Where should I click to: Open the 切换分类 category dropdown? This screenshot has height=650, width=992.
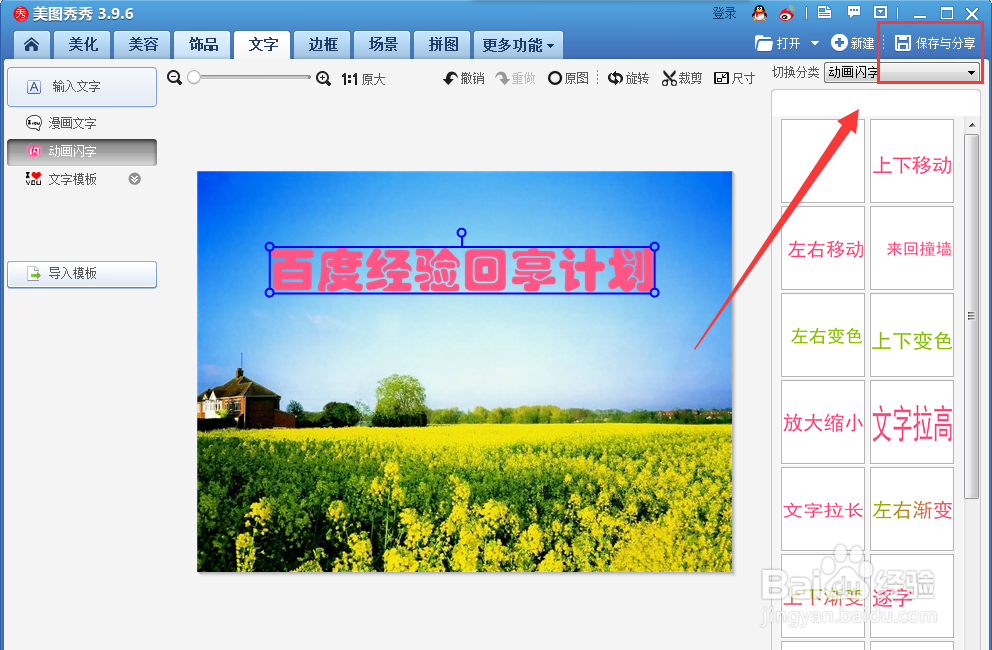(902, 73)
